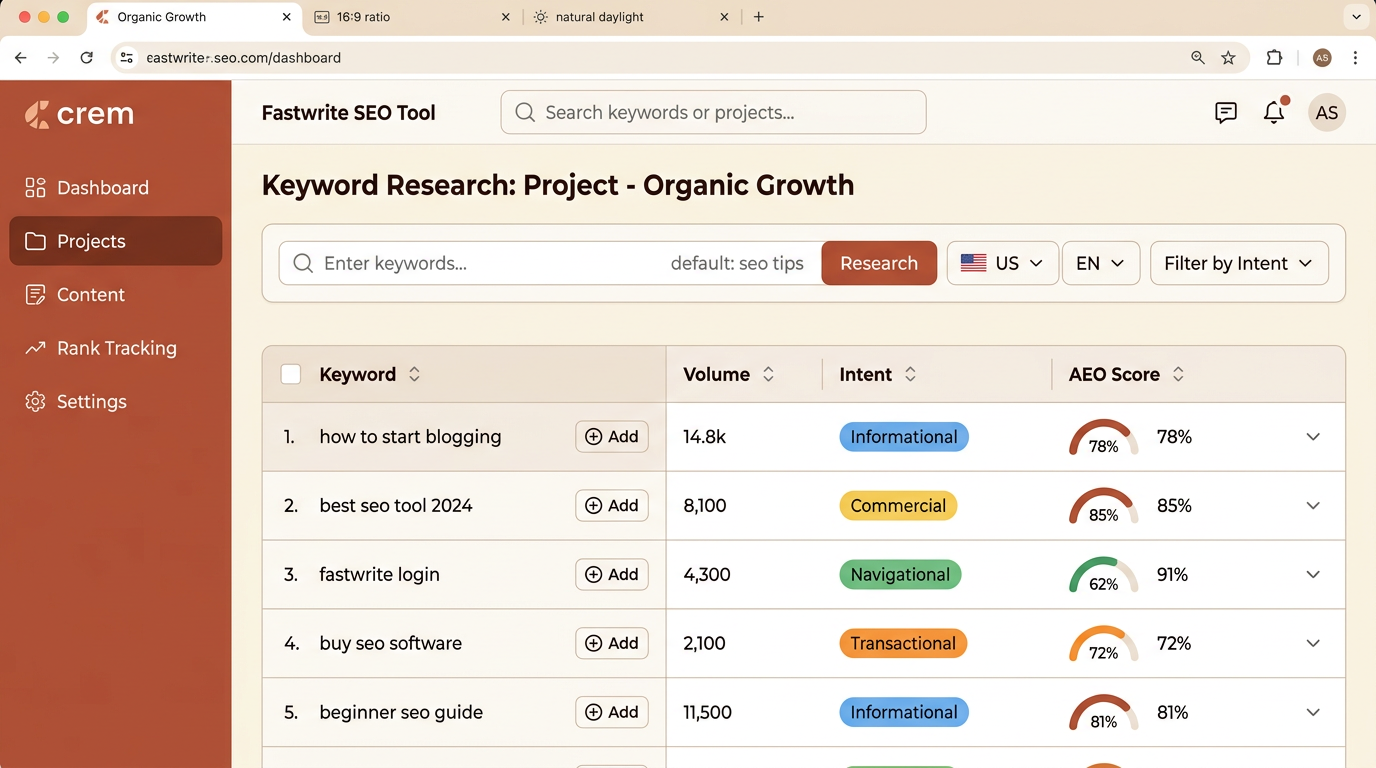
Task: Close the Organic Growth tab
Action: click(287, 17)
